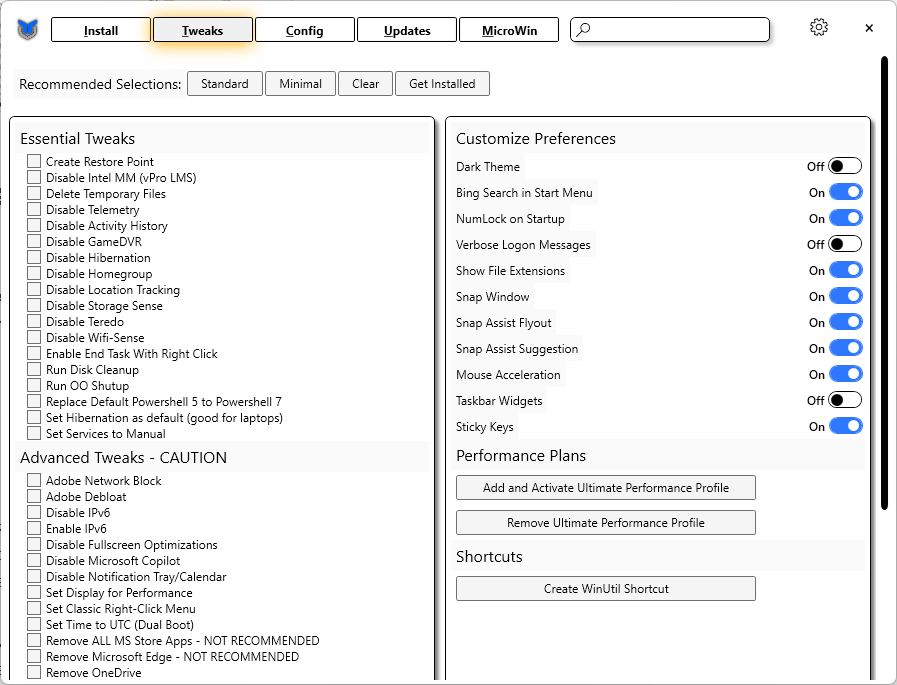Switch to the Install tab

[101, 30]
